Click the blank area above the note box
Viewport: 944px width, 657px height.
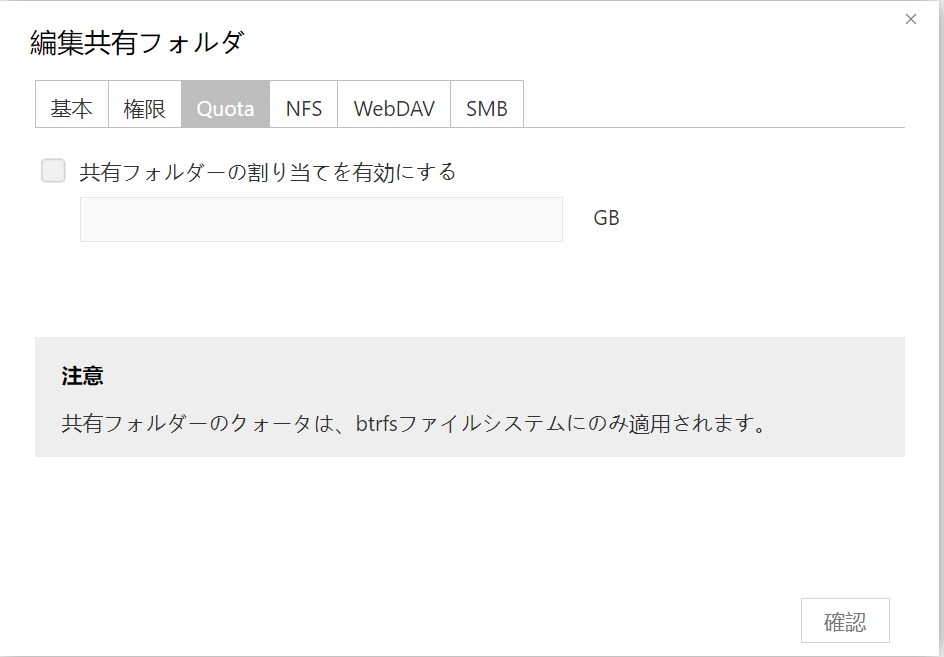[x=470, y=290]
